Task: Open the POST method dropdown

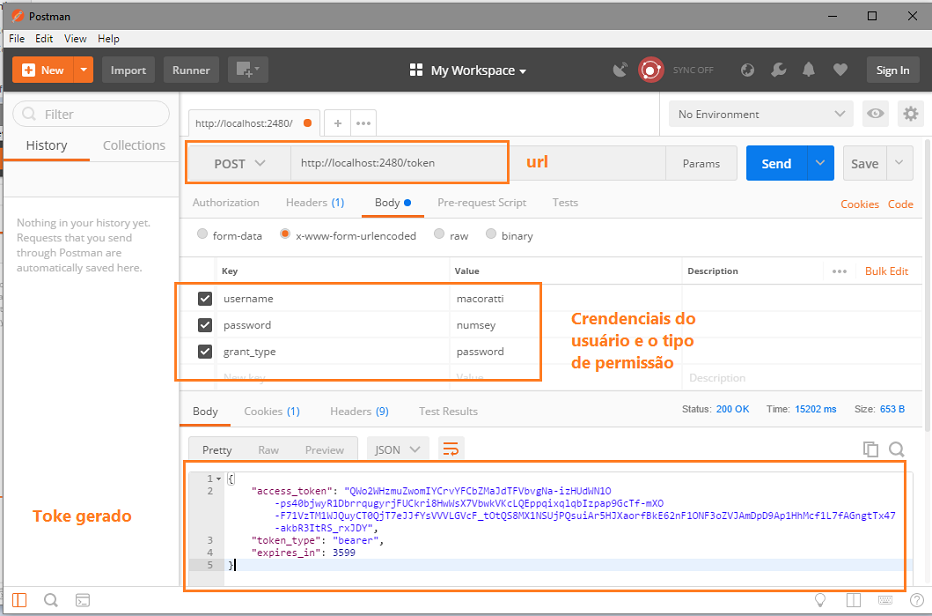Action: [238, 164]
